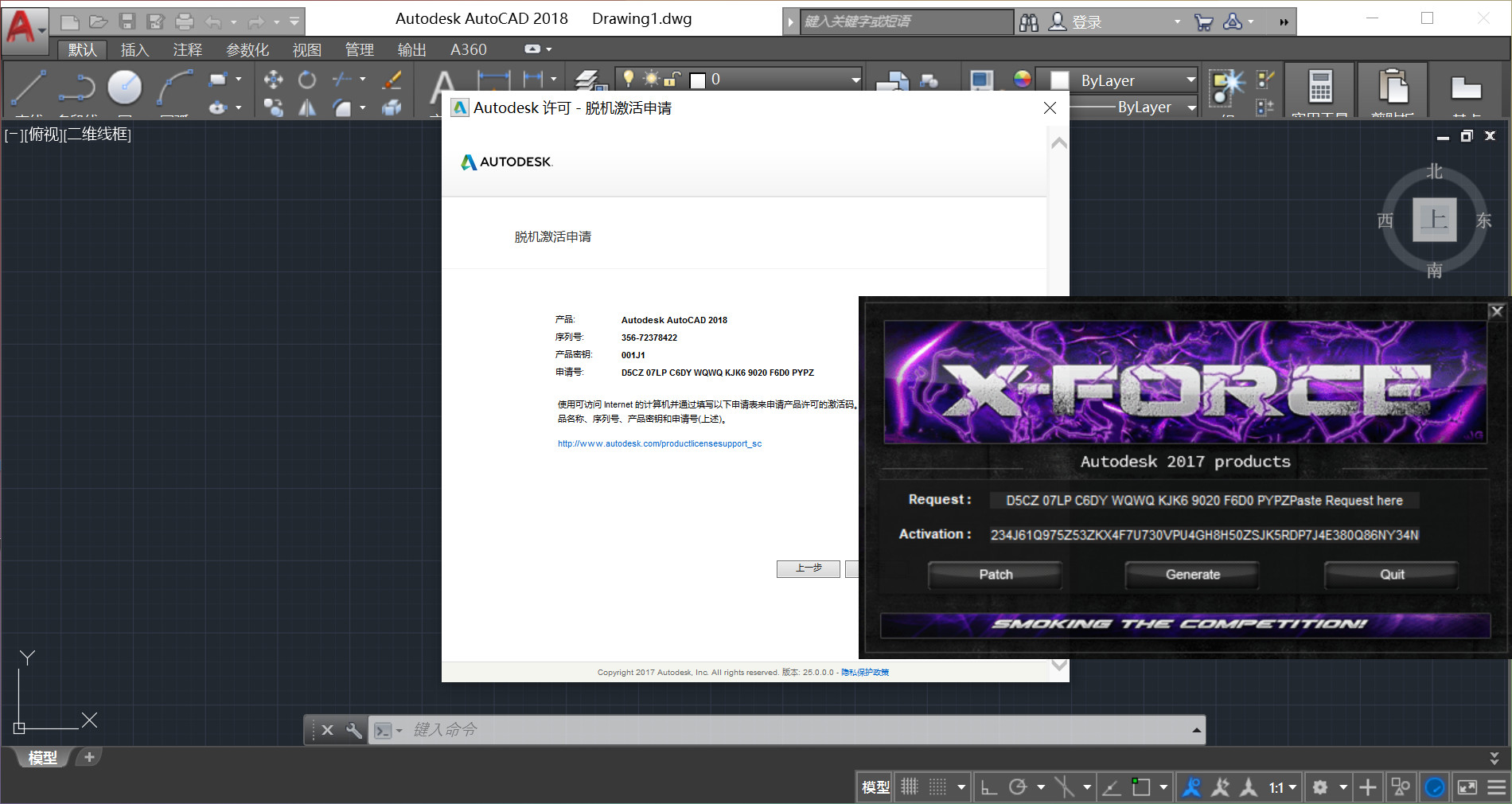Select the Copy tool icon
This screenshot has height=804, width=1512.
pos(273,107)
